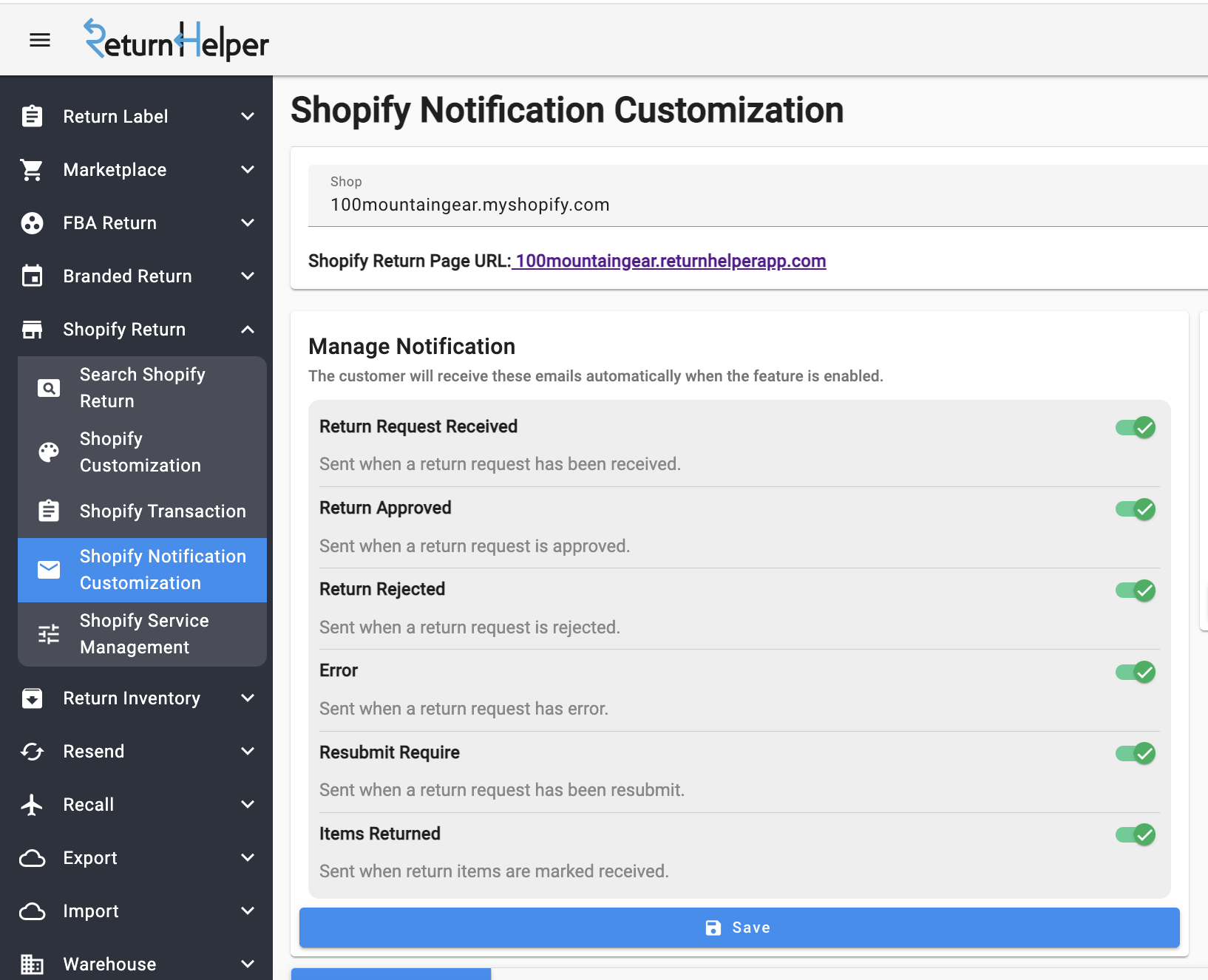The height and width of the screenshot is (980, 1208).
Task: Toggle the Items Returned notification switch
Action: (1136, 834)
